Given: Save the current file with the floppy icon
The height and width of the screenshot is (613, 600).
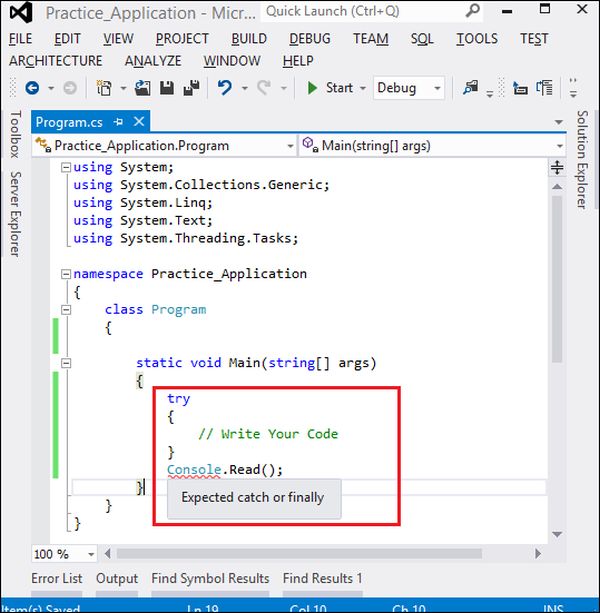Looking at the screenshot, I should [x=167, y=88].
